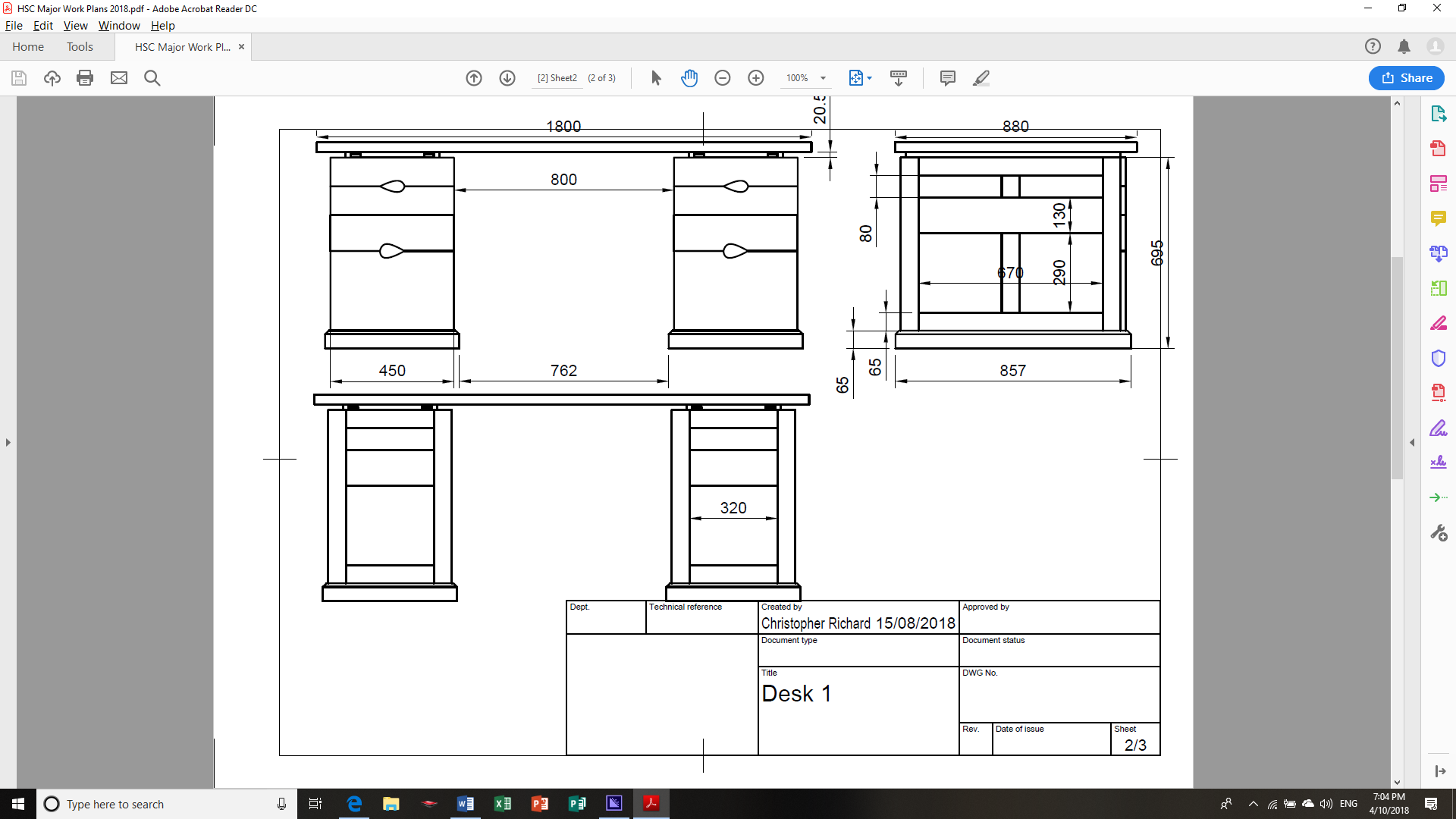Close the HSC Major Work document tab

[241, 46]
